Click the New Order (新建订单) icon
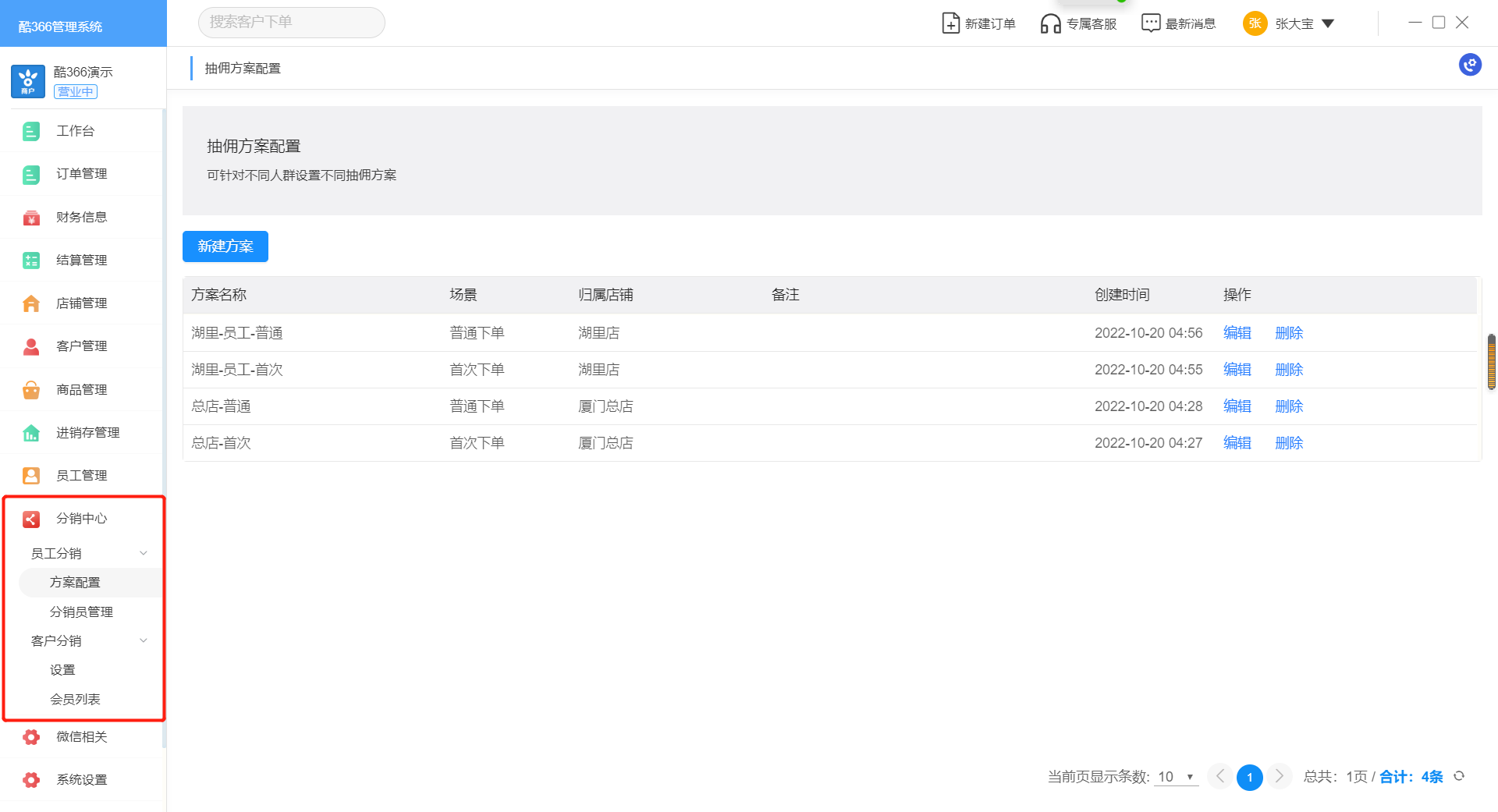 click(950, 23)
